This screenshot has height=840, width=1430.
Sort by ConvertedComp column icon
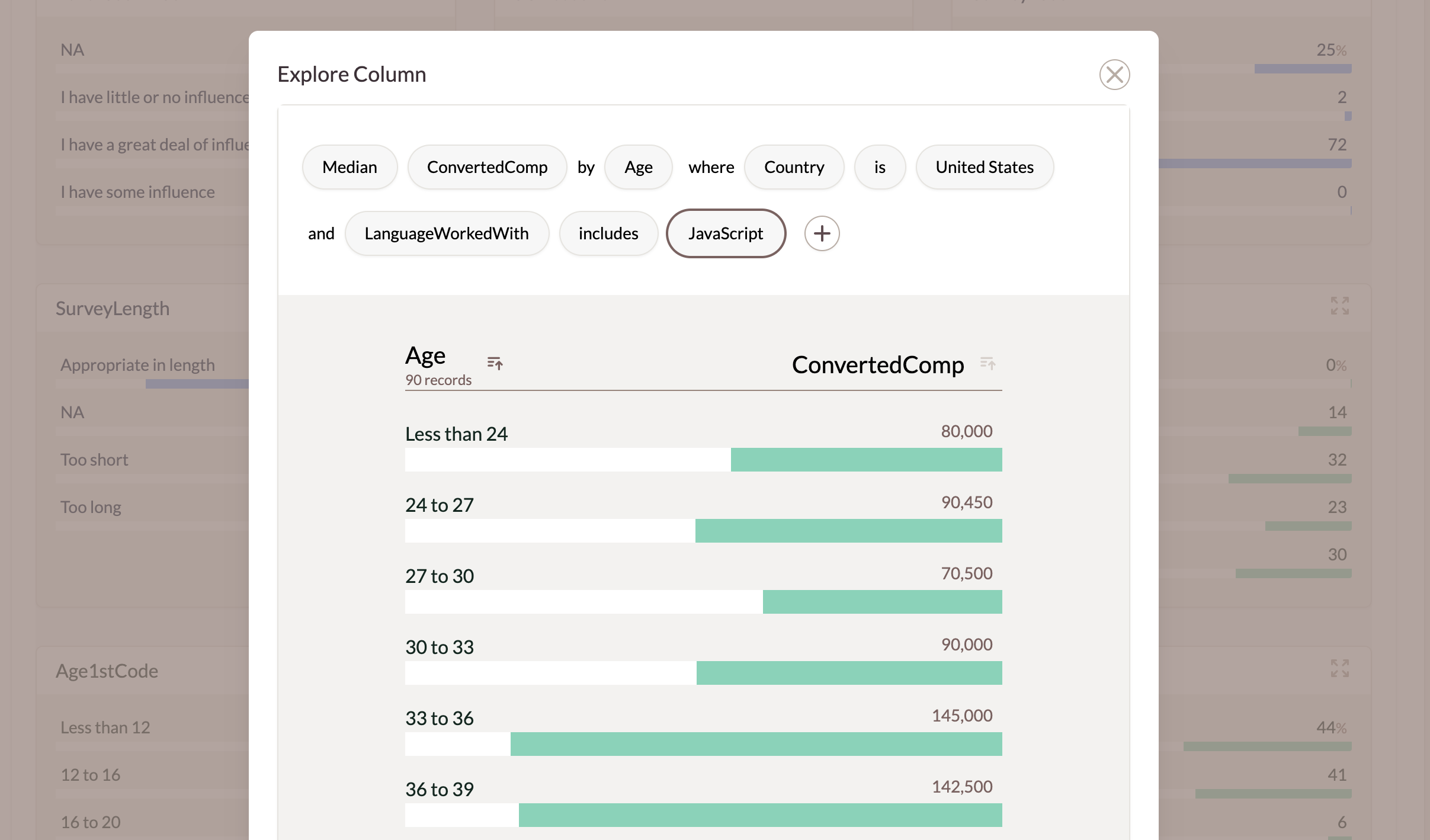(x=987, y=363)
